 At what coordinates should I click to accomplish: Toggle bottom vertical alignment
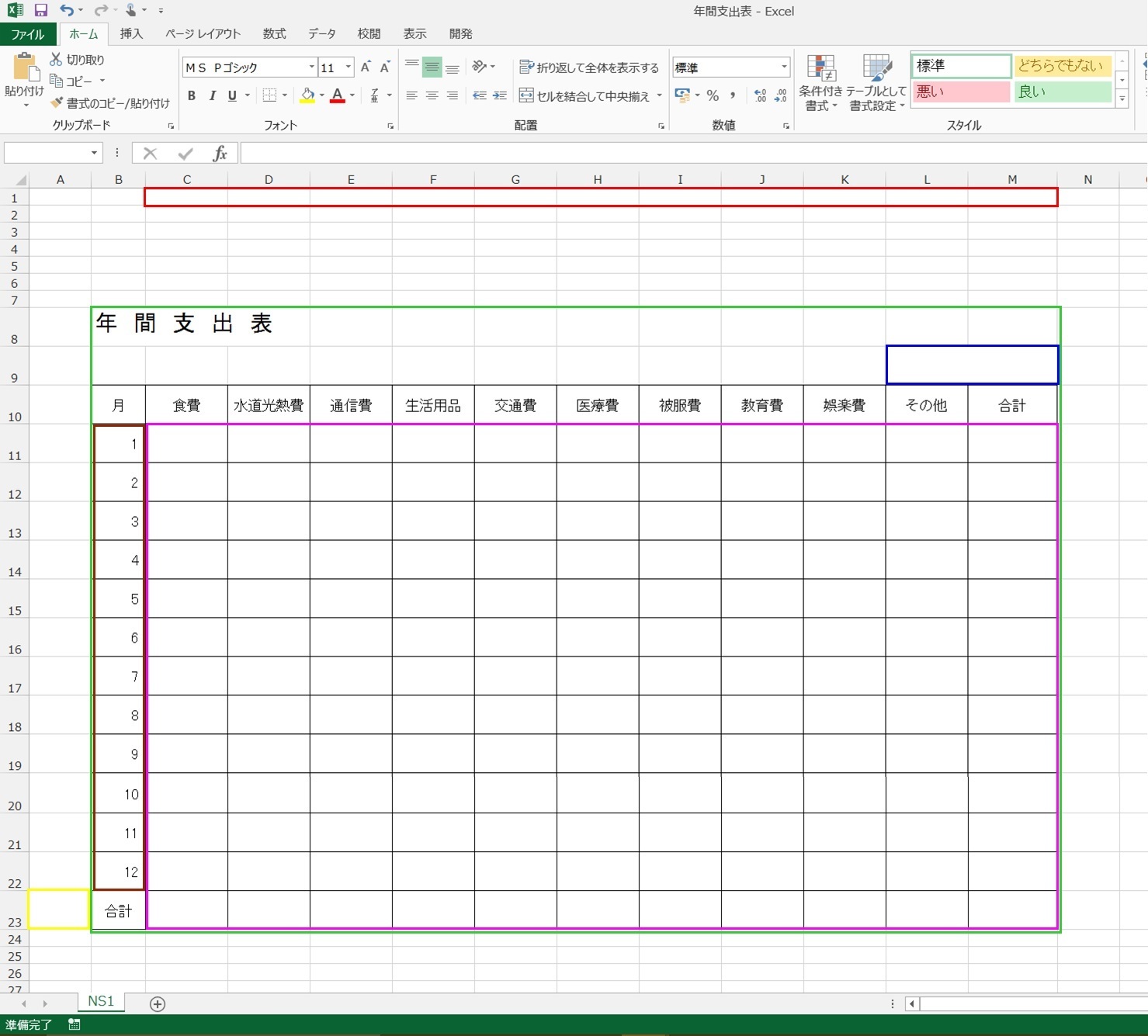pyautogui.click(x=452, y=68)
